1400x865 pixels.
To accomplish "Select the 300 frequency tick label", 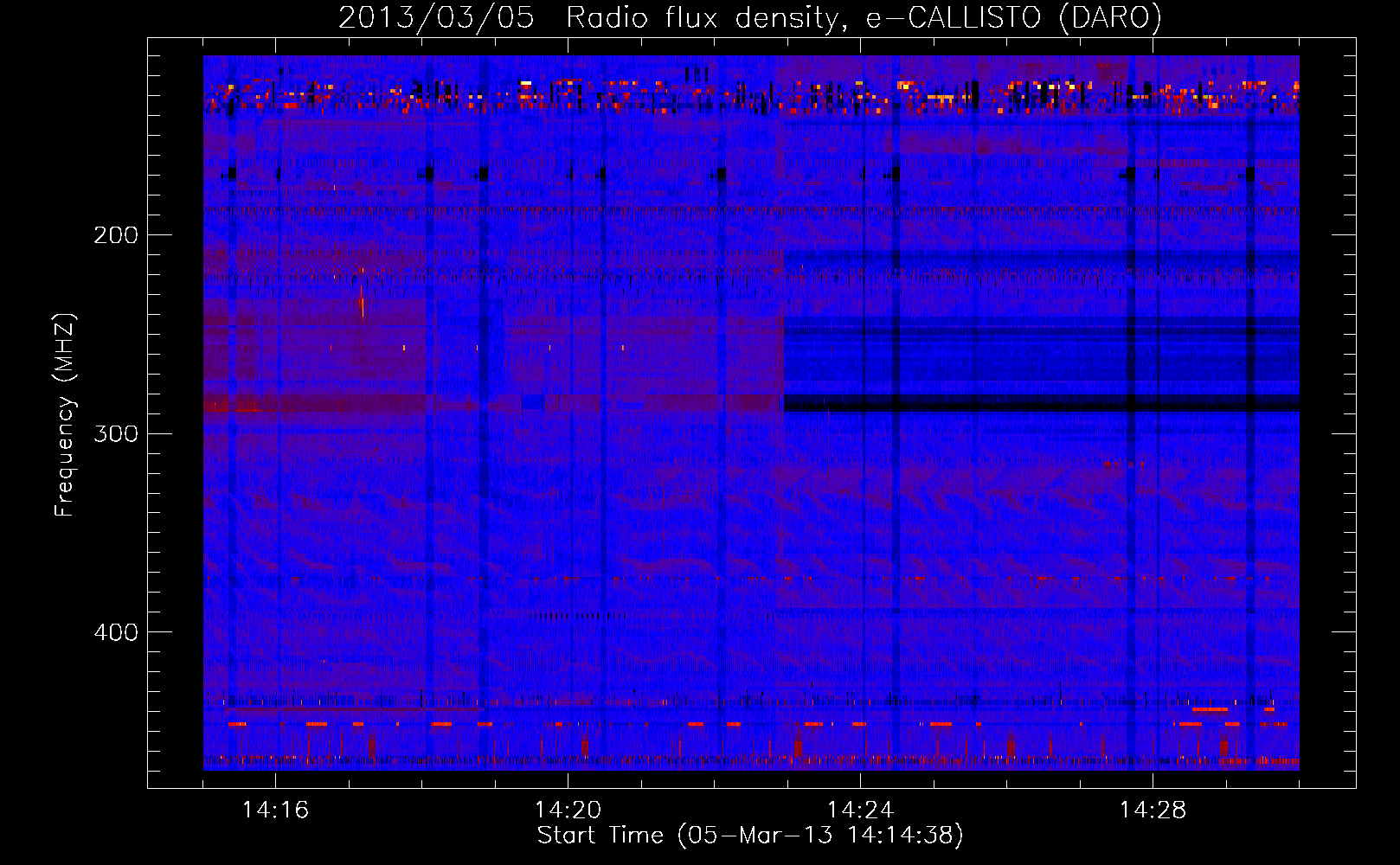I will pyautogui.click(x=116, y=433).
